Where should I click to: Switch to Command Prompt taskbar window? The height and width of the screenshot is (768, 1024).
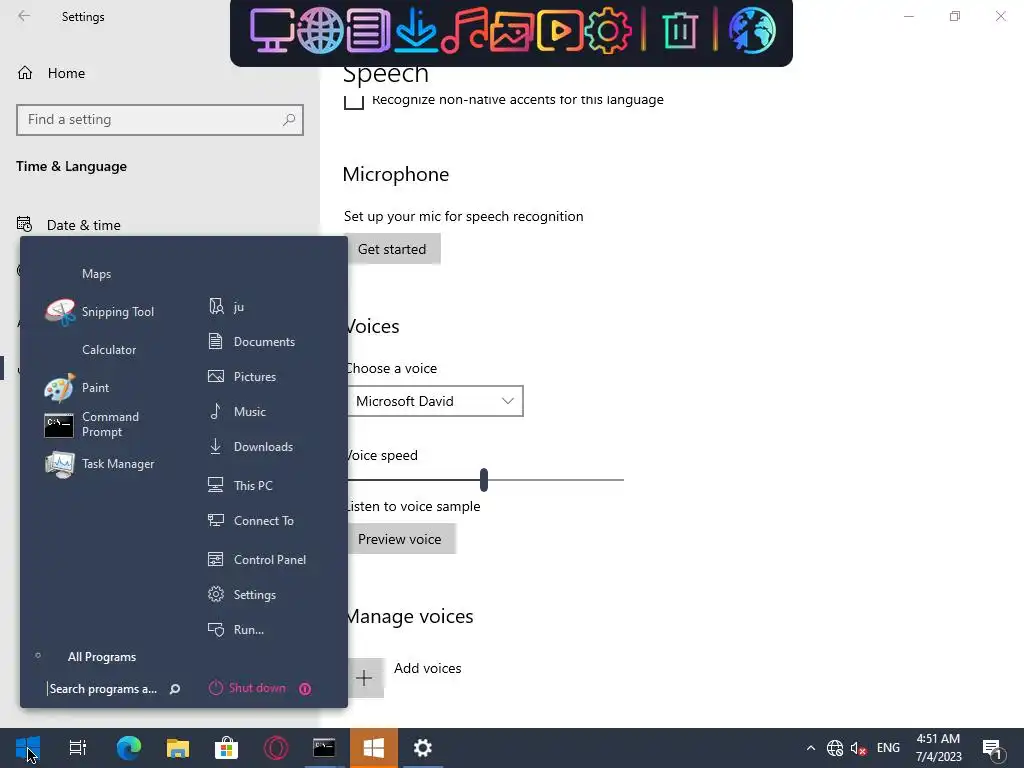[325, 748]
